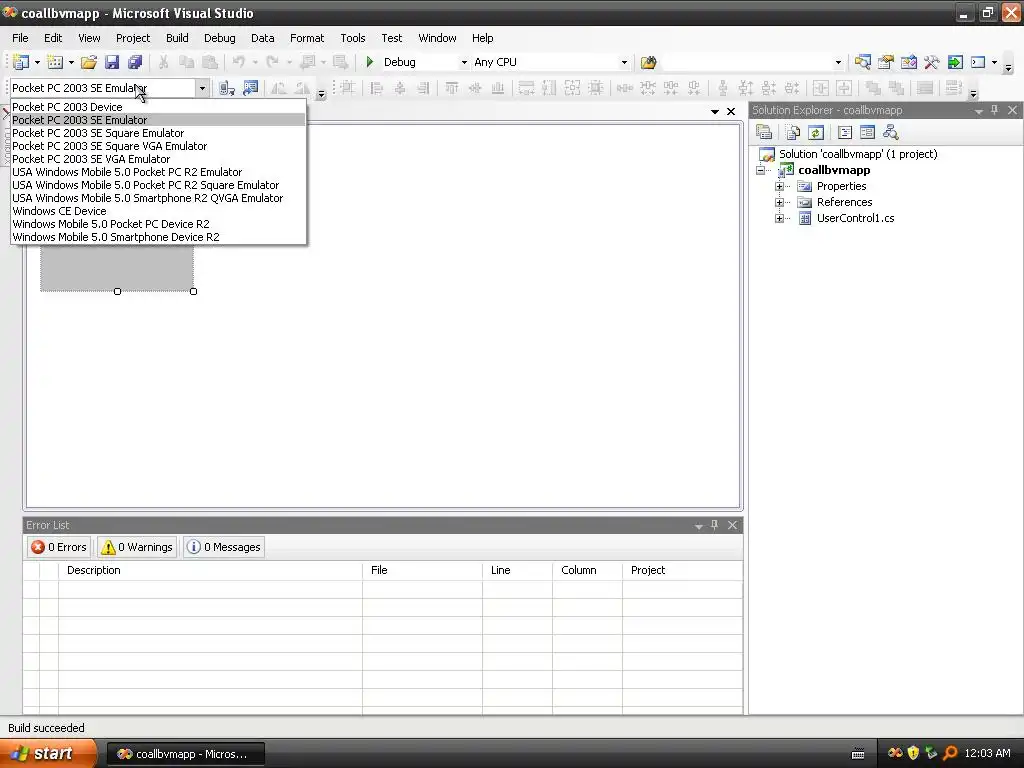Click Solution Explorer's Properties icon

click(x=763, y=133)
